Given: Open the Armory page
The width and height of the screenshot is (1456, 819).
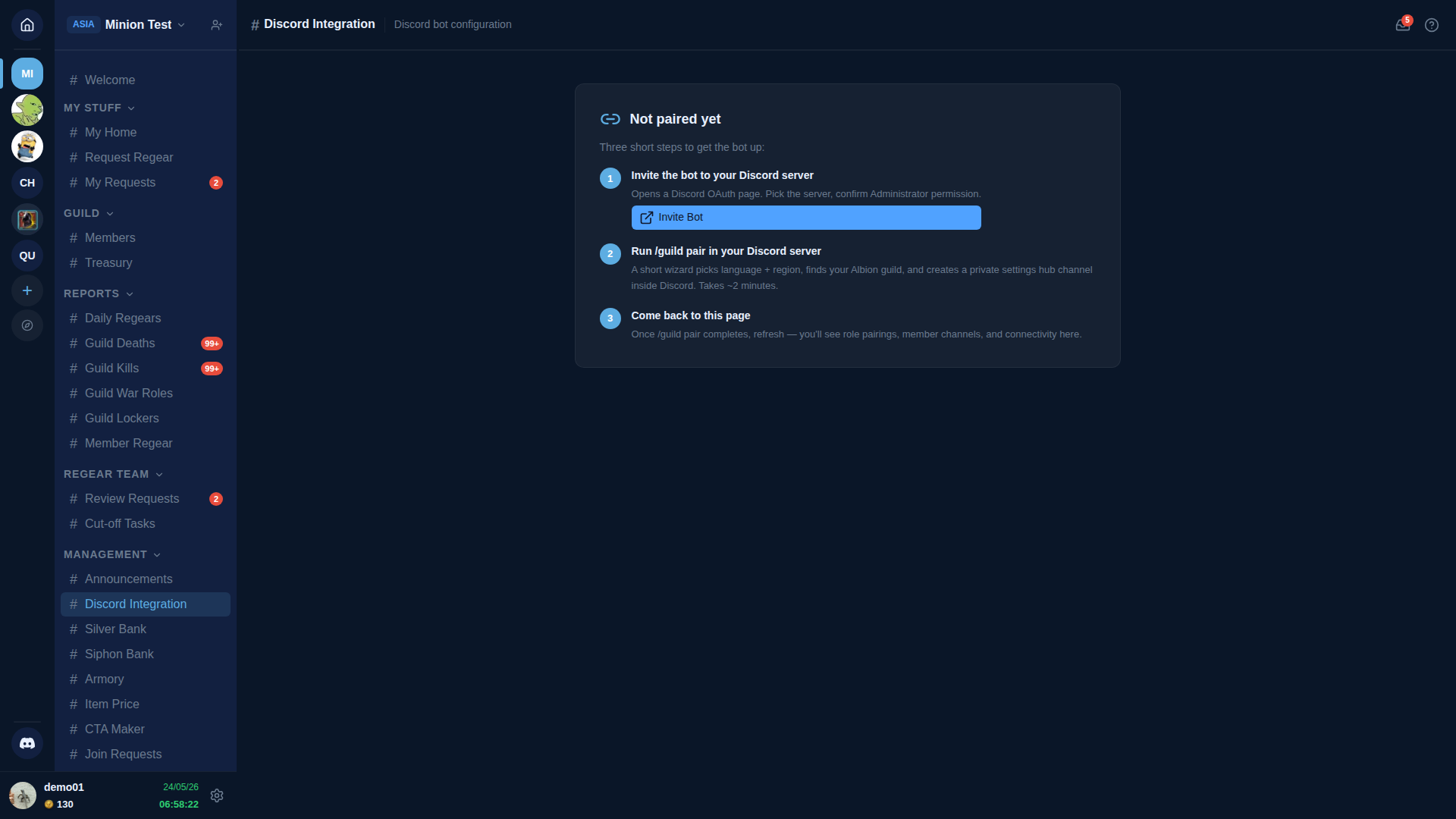Looking at the screenshot, I should click(x=146, y=679).
